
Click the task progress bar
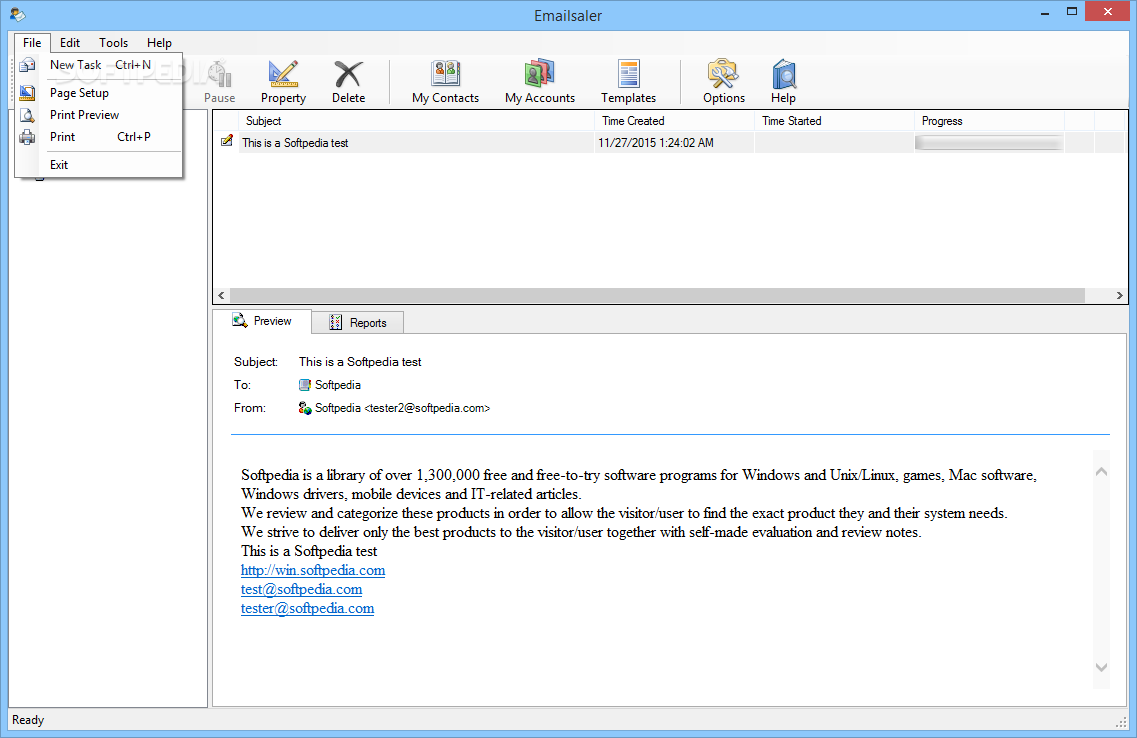click(988, 143)
